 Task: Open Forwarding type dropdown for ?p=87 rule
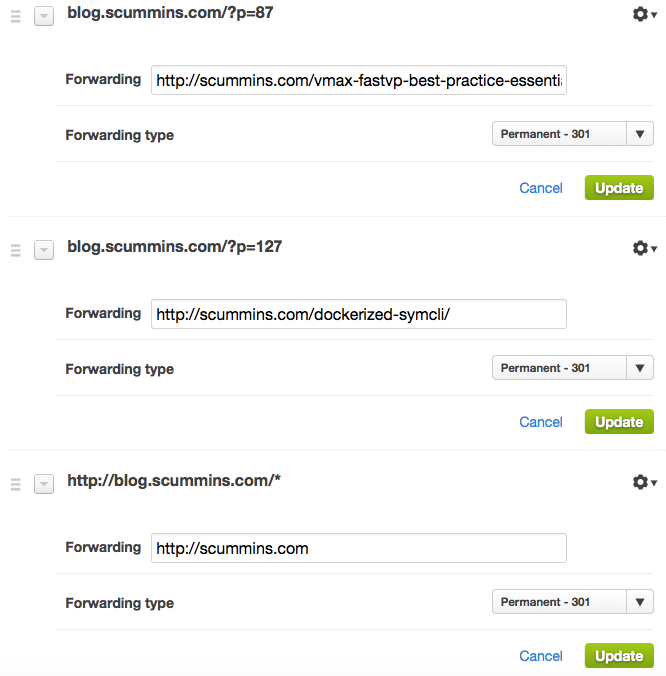572,134
